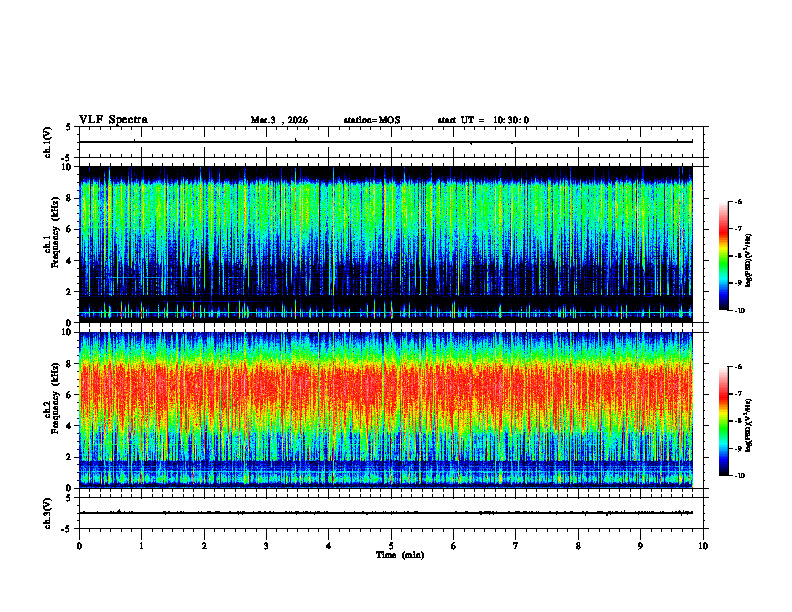Click the "-7" value on ch.2 color bar
Image resolution: width=792 pixels, height=612 pixels.
[x=738, y=394]
